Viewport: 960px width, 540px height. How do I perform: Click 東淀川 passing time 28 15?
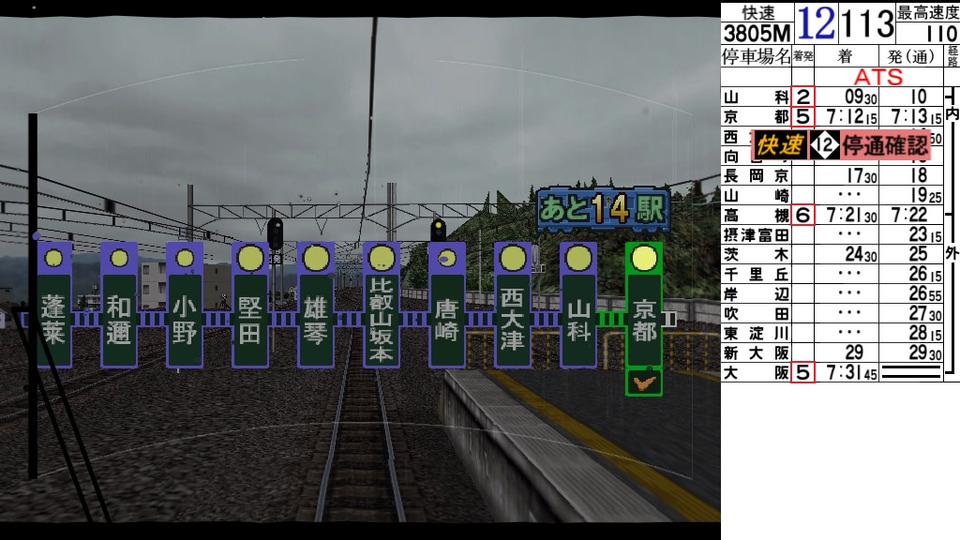925,333
